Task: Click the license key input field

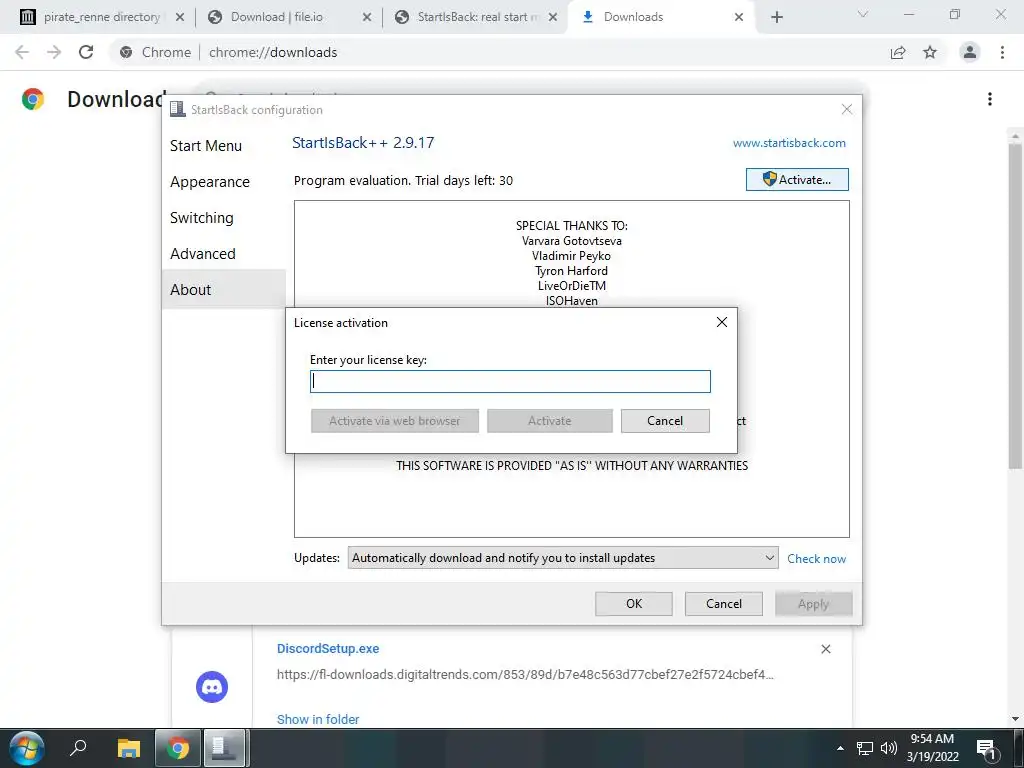Action: coord(510,381)
